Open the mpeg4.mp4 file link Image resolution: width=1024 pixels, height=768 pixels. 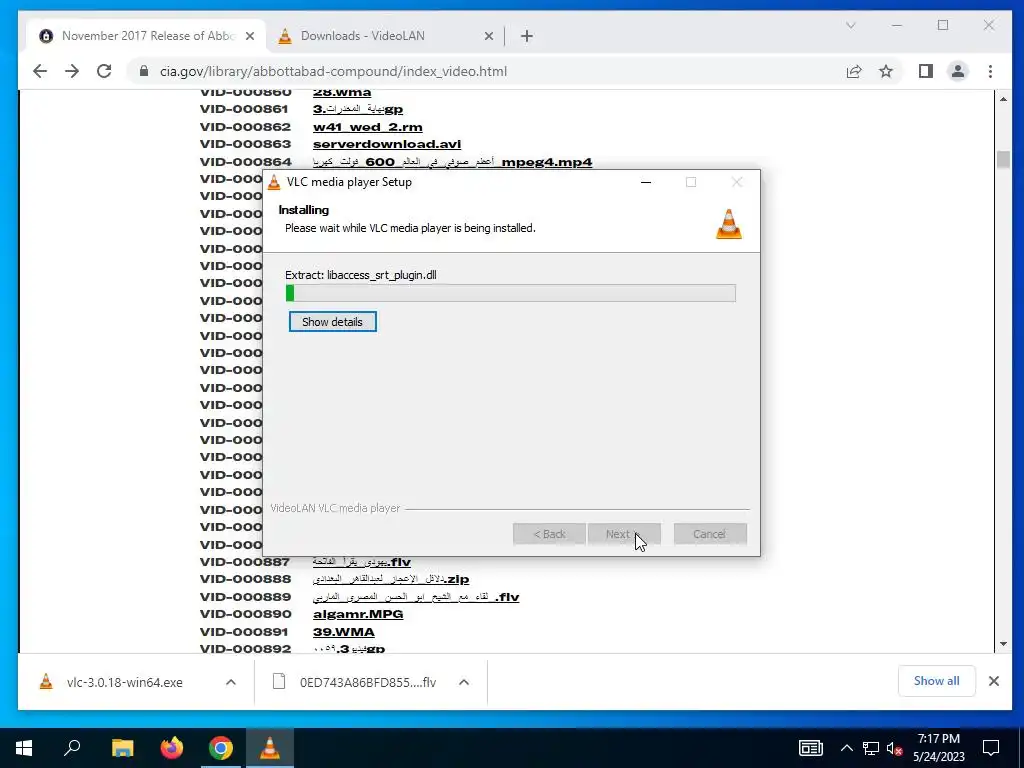click(x=452, y=162)
